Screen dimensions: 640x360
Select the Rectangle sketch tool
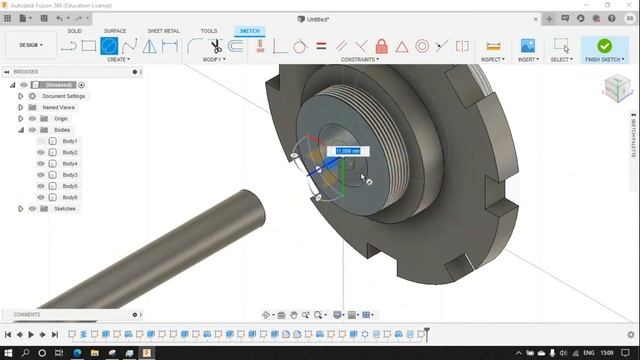tap(89, 46)
